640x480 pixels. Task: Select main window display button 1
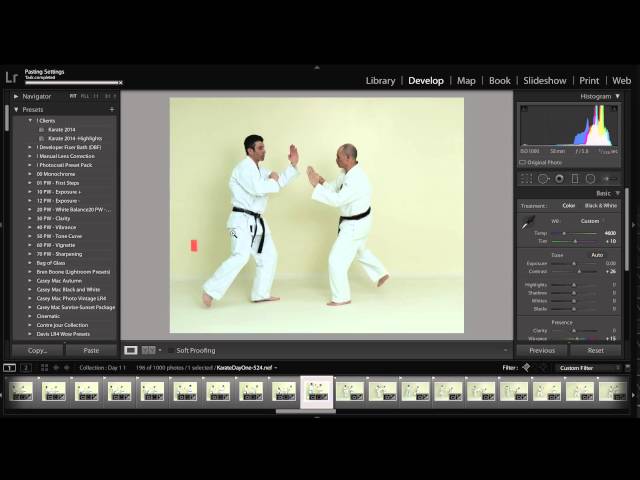[9, 368]
